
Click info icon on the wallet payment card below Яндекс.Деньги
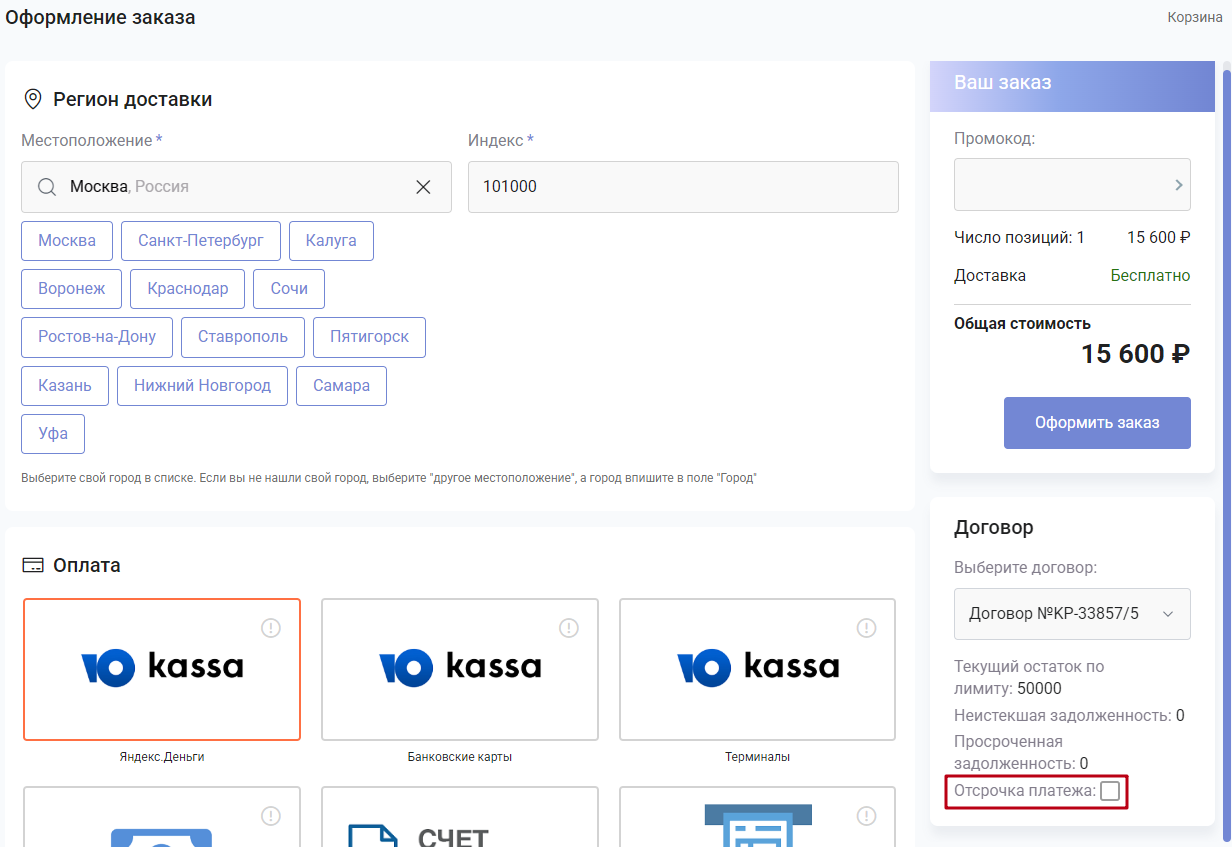pos(271,816)
